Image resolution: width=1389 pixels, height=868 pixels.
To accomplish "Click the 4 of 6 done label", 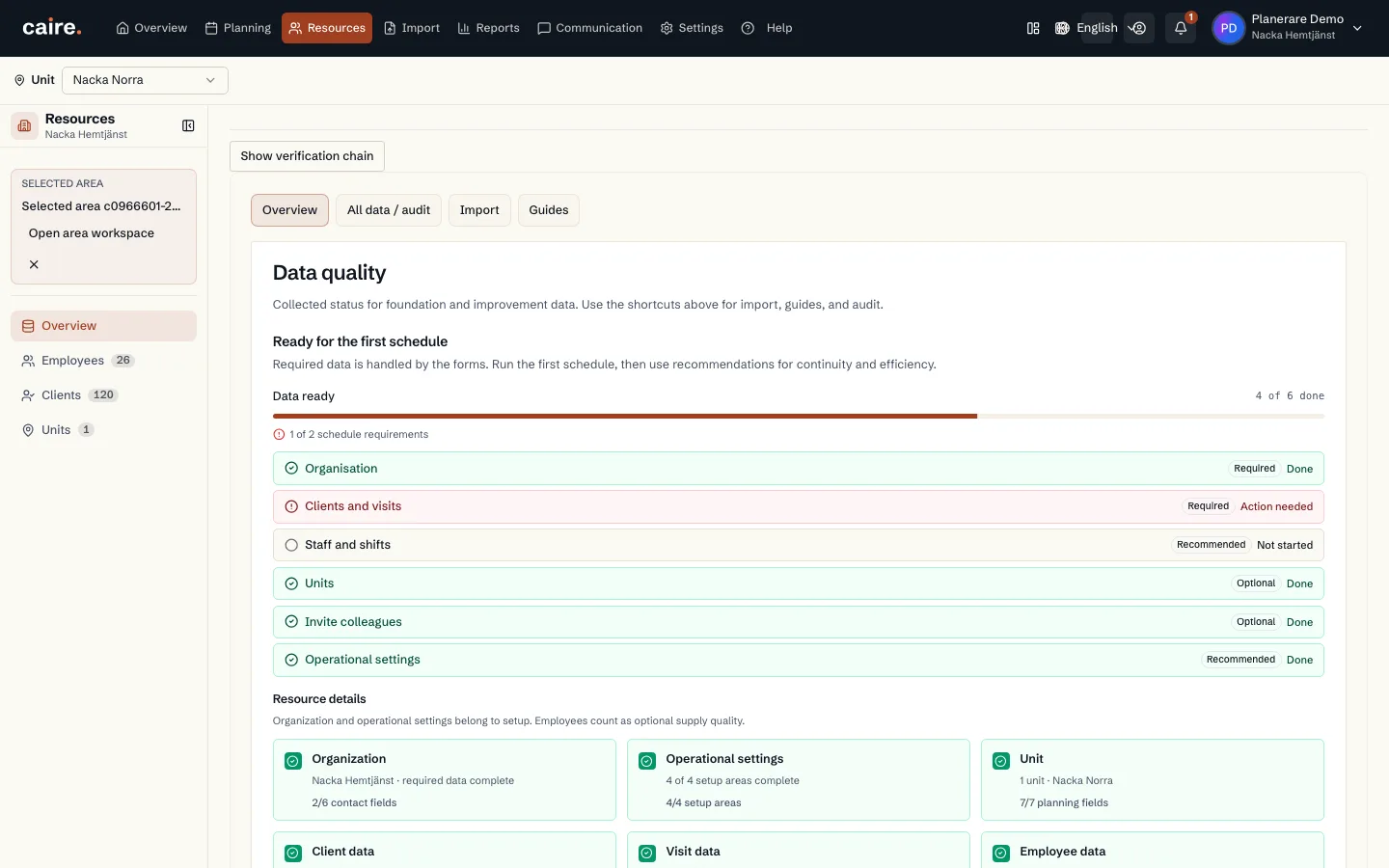I will tap(1290, 396).
